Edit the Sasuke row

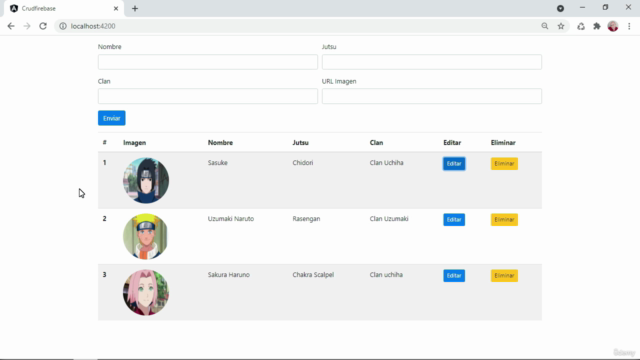454,164
